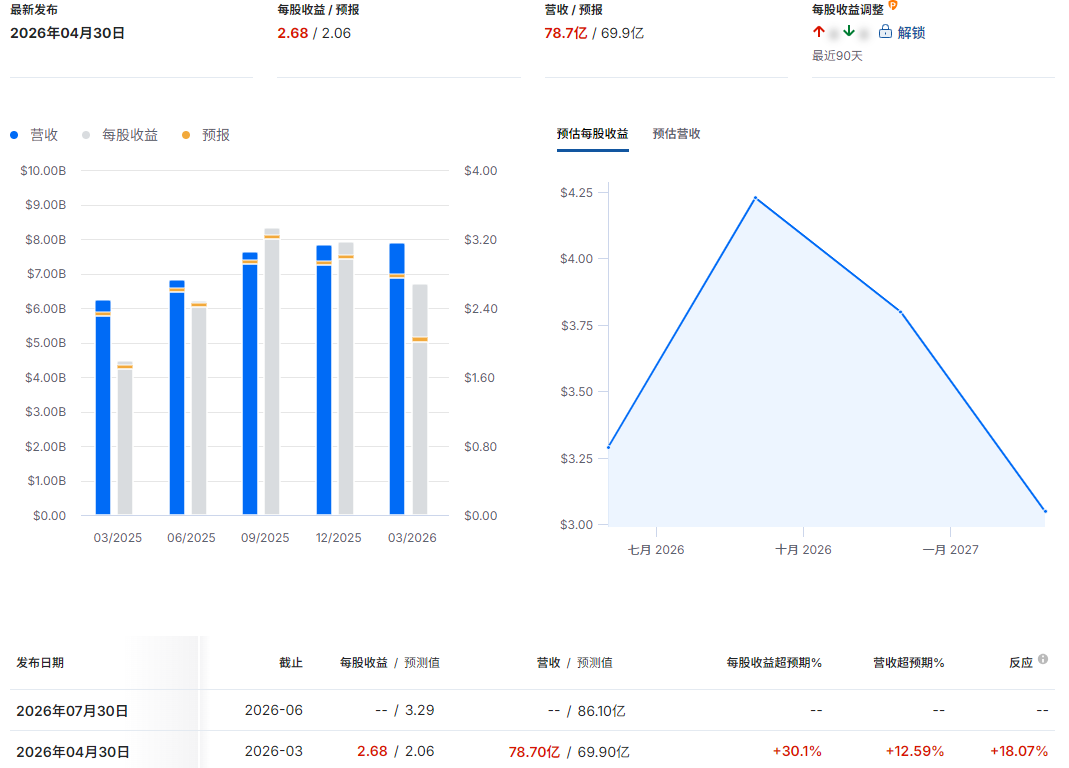Click the 发布日期 column header
This screenshot has height=768, width=1069.
(40, 663)
